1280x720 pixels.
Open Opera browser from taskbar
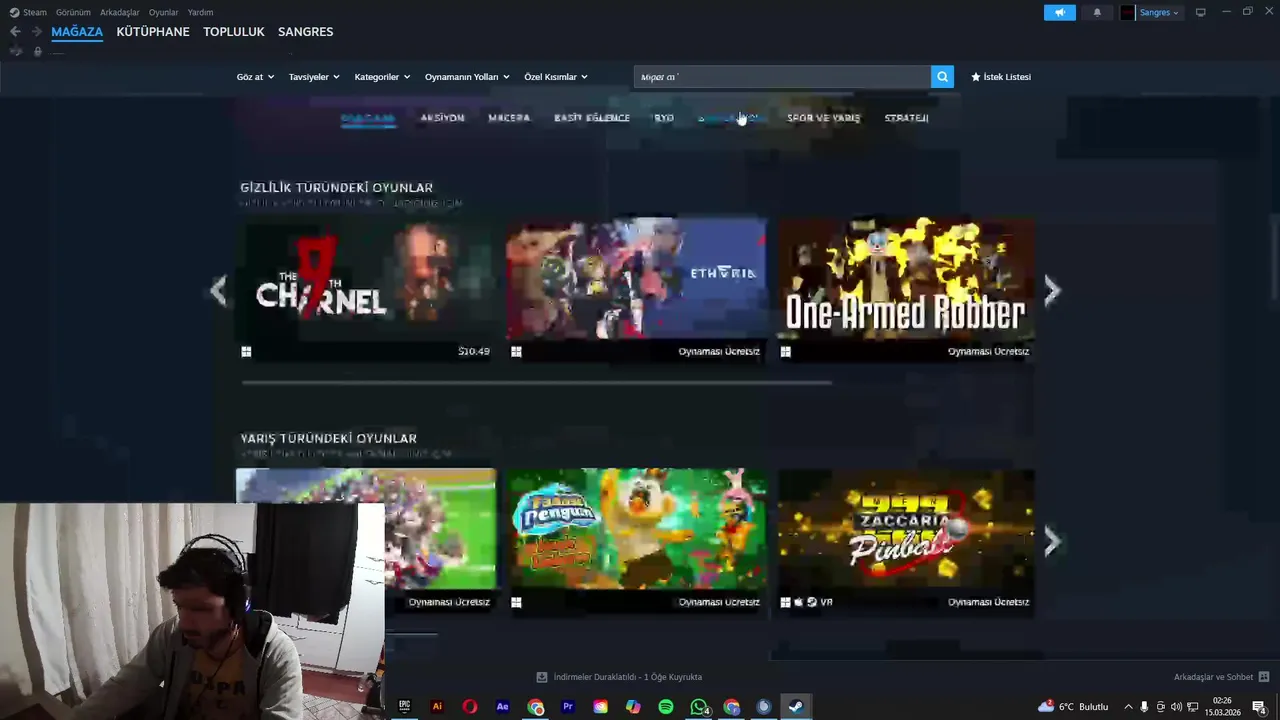click(x=470, y=706)
